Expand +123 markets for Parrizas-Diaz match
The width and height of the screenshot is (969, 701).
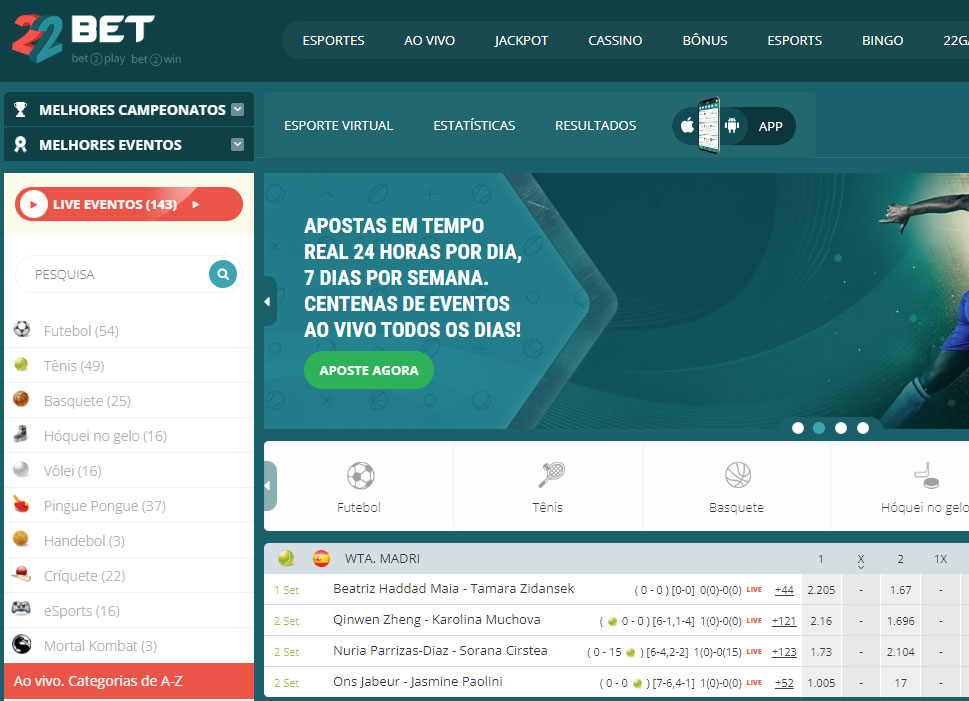[784, 652]
